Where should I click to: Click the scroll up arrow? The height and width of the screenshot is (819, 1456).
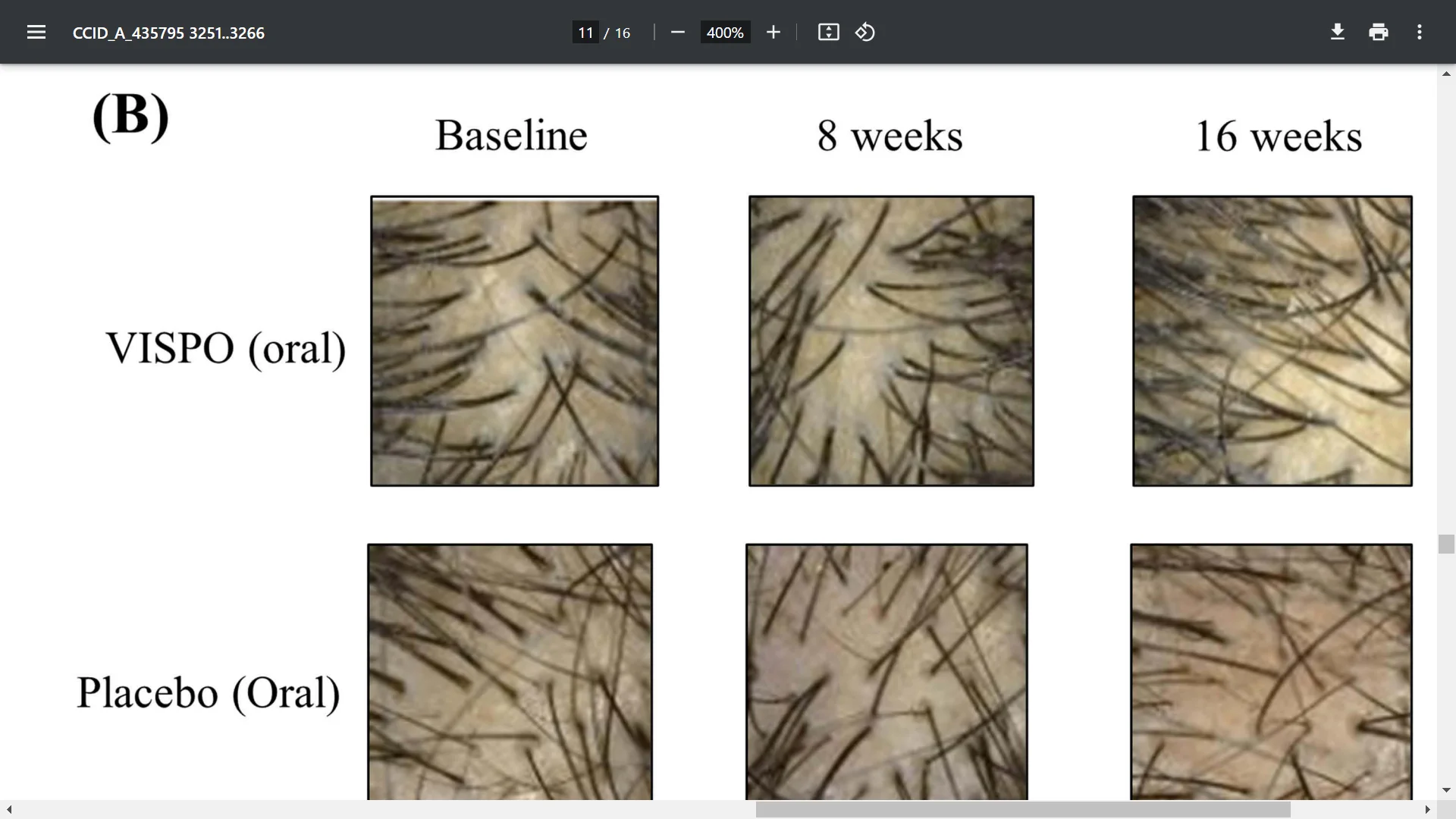pos(1446,74)
